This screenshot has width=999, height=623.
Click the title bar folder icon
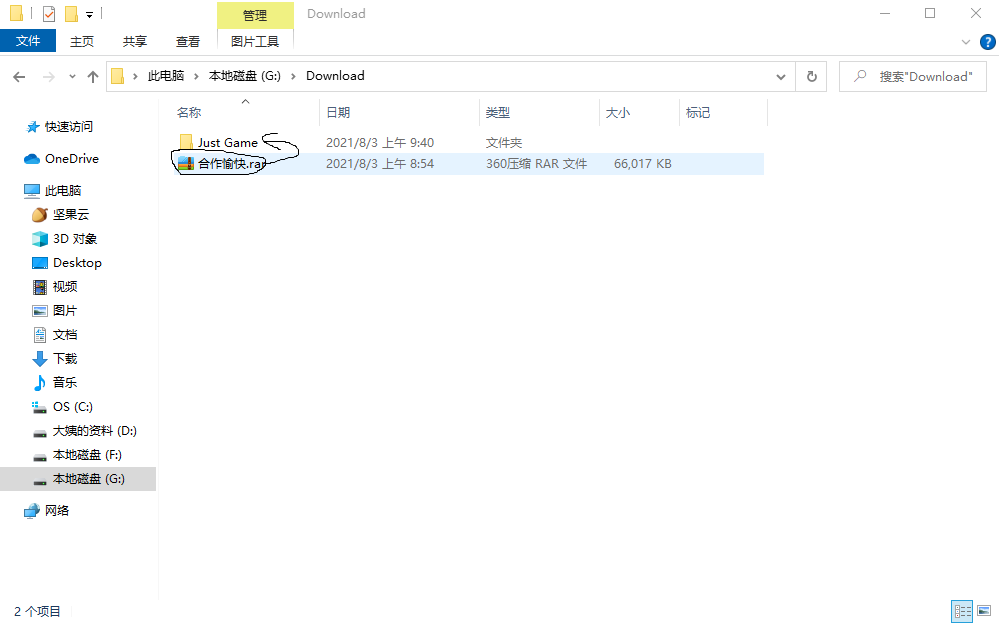click(x=17, y=13)
